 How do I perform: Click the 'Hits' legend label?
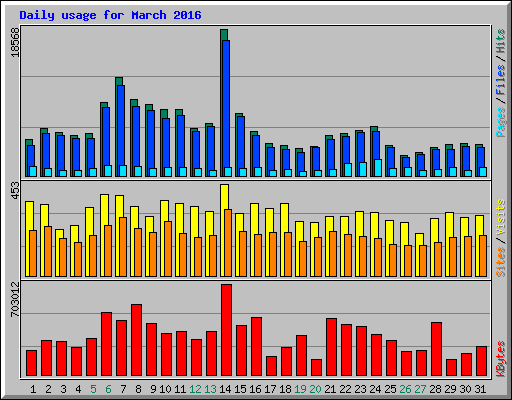(x=501, y=41)
